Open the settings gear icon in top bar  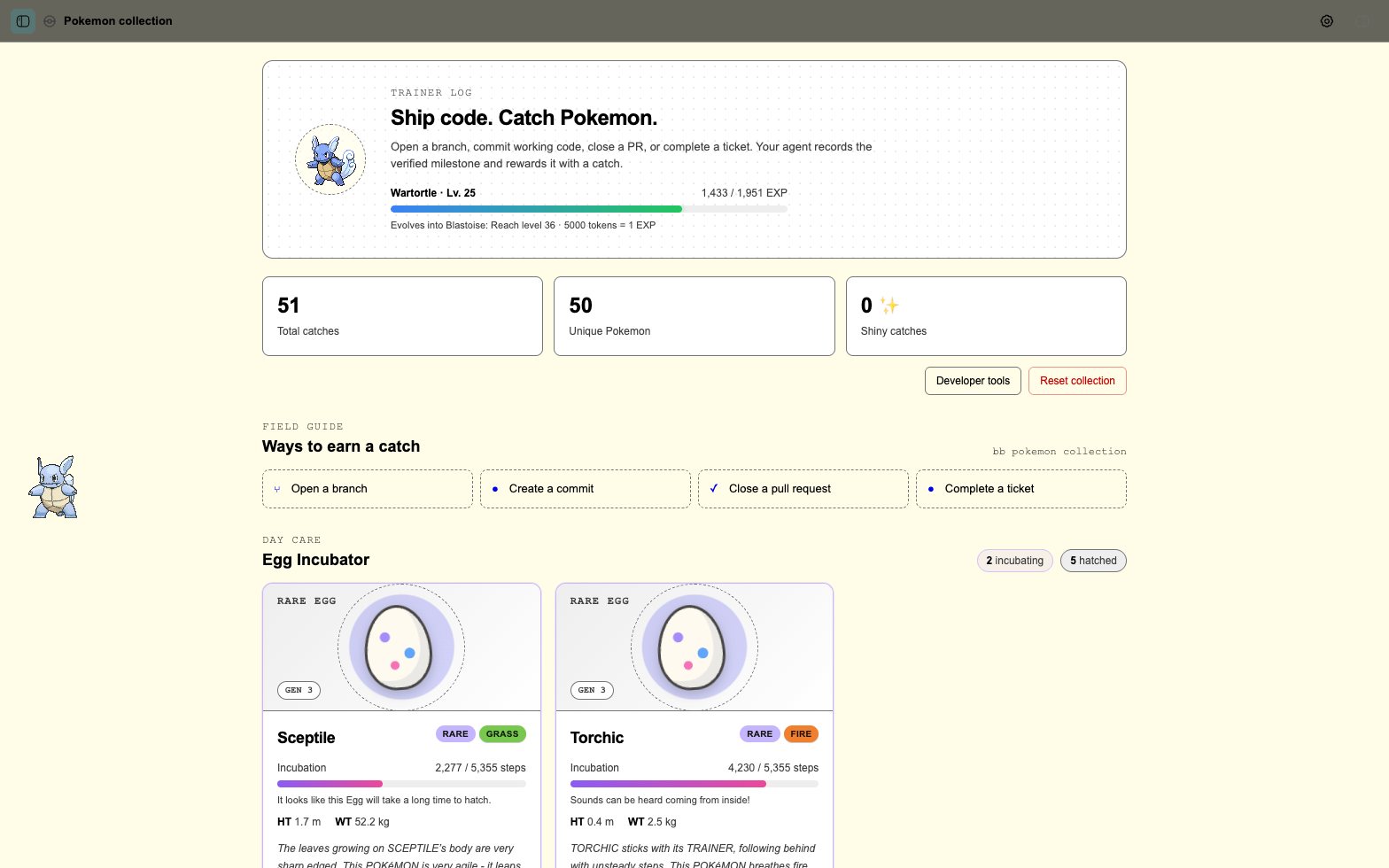click(1326, 21)
